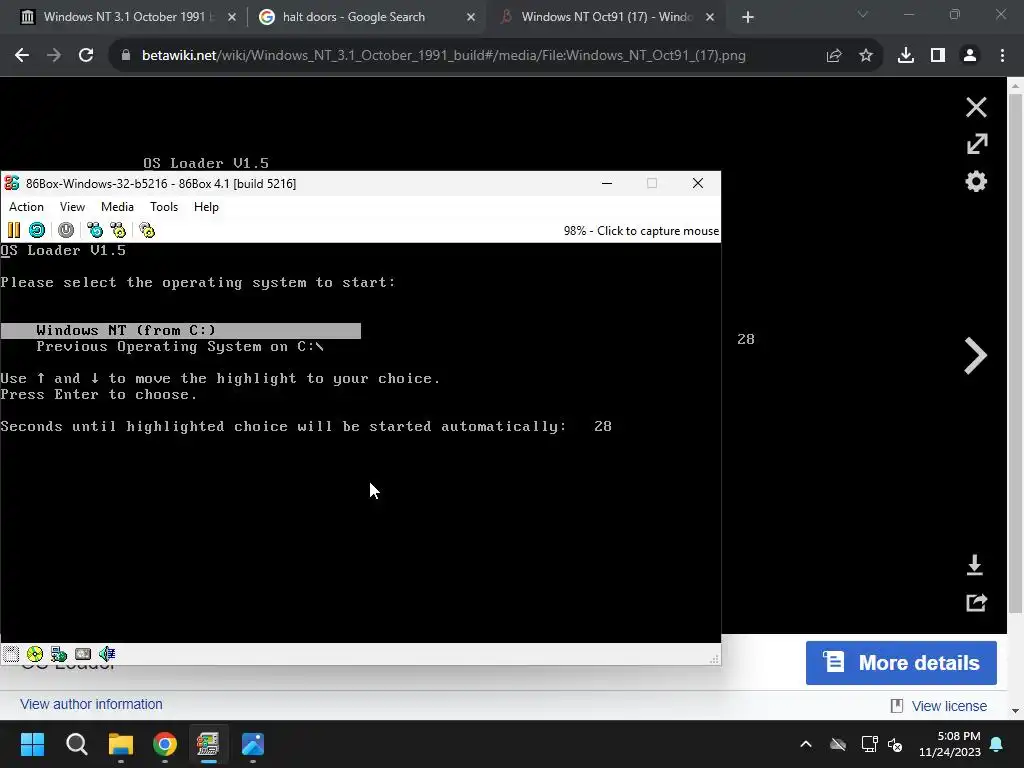The height and width of the screenshot is (768, 1024).
Task: Open the Action menu in 86Box
Action: [x=26, y=207]
